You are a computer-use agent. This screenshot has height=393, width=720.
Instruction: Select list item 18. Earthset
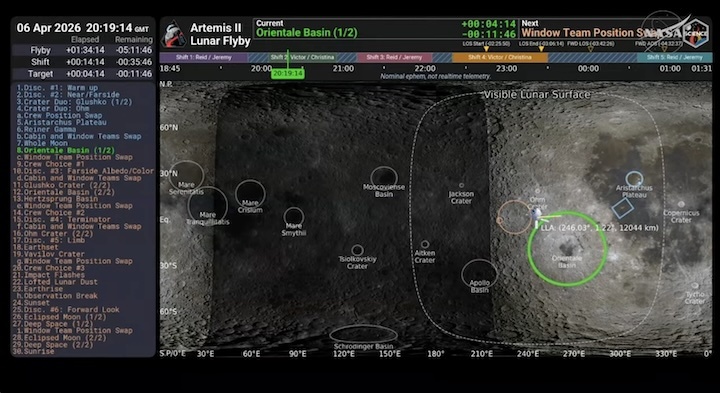(x=36, y=247)
